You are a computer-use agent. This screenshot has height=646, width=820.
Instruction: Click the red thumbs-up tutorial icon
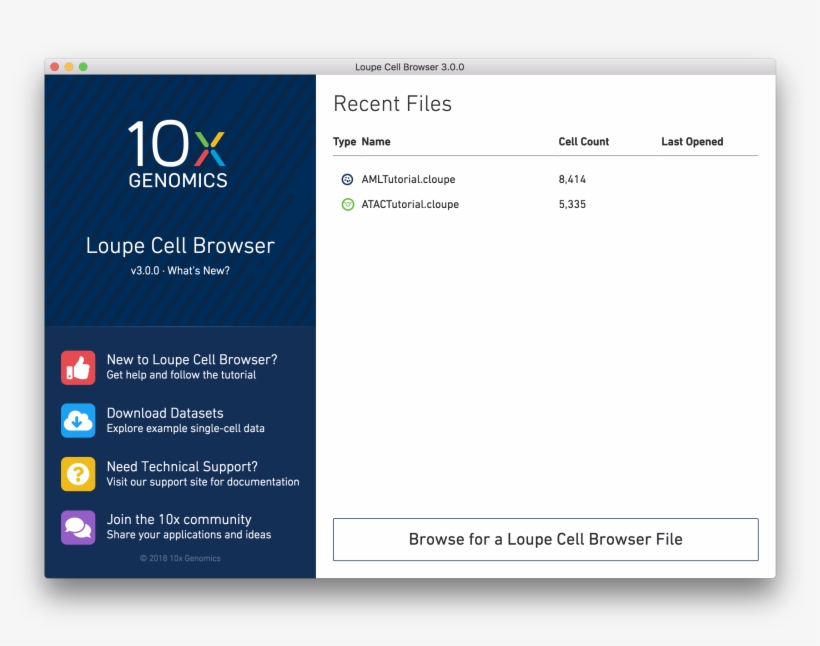78,368
